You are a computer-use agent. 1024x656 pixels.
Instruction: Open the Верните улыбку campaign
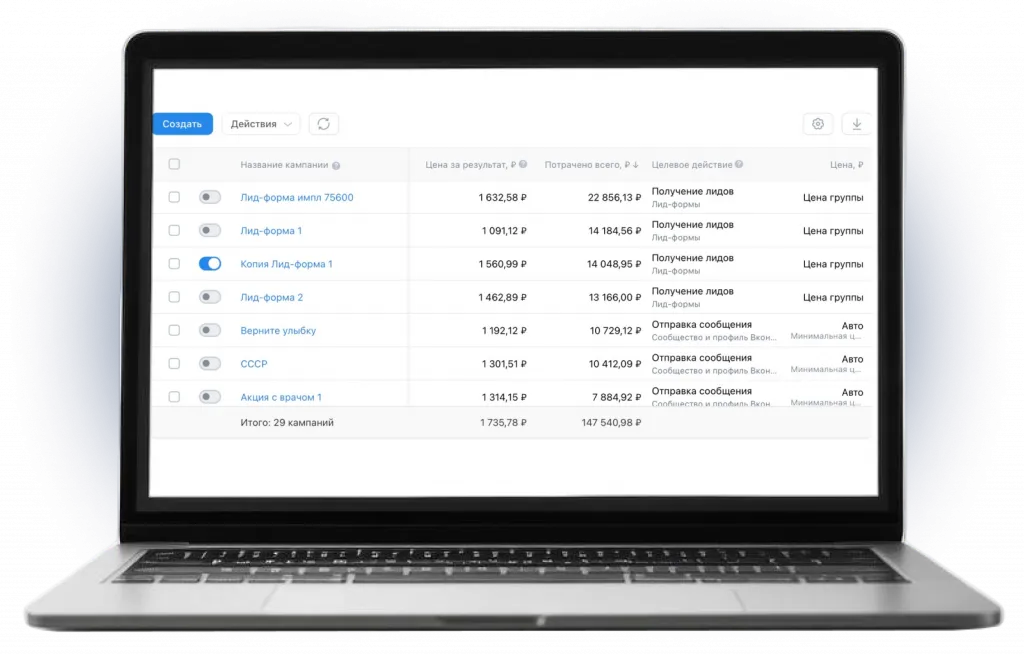point(278,331)
